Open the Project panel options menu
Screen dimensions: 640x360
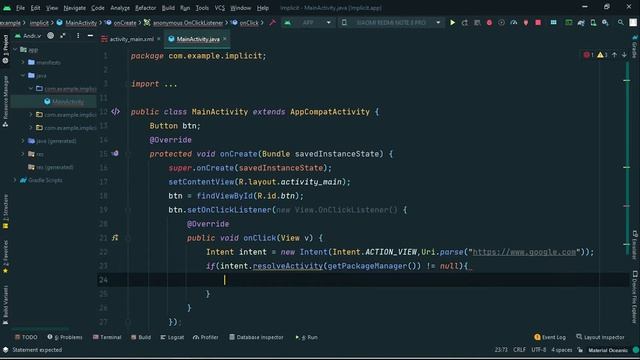[x=78, y=36]
